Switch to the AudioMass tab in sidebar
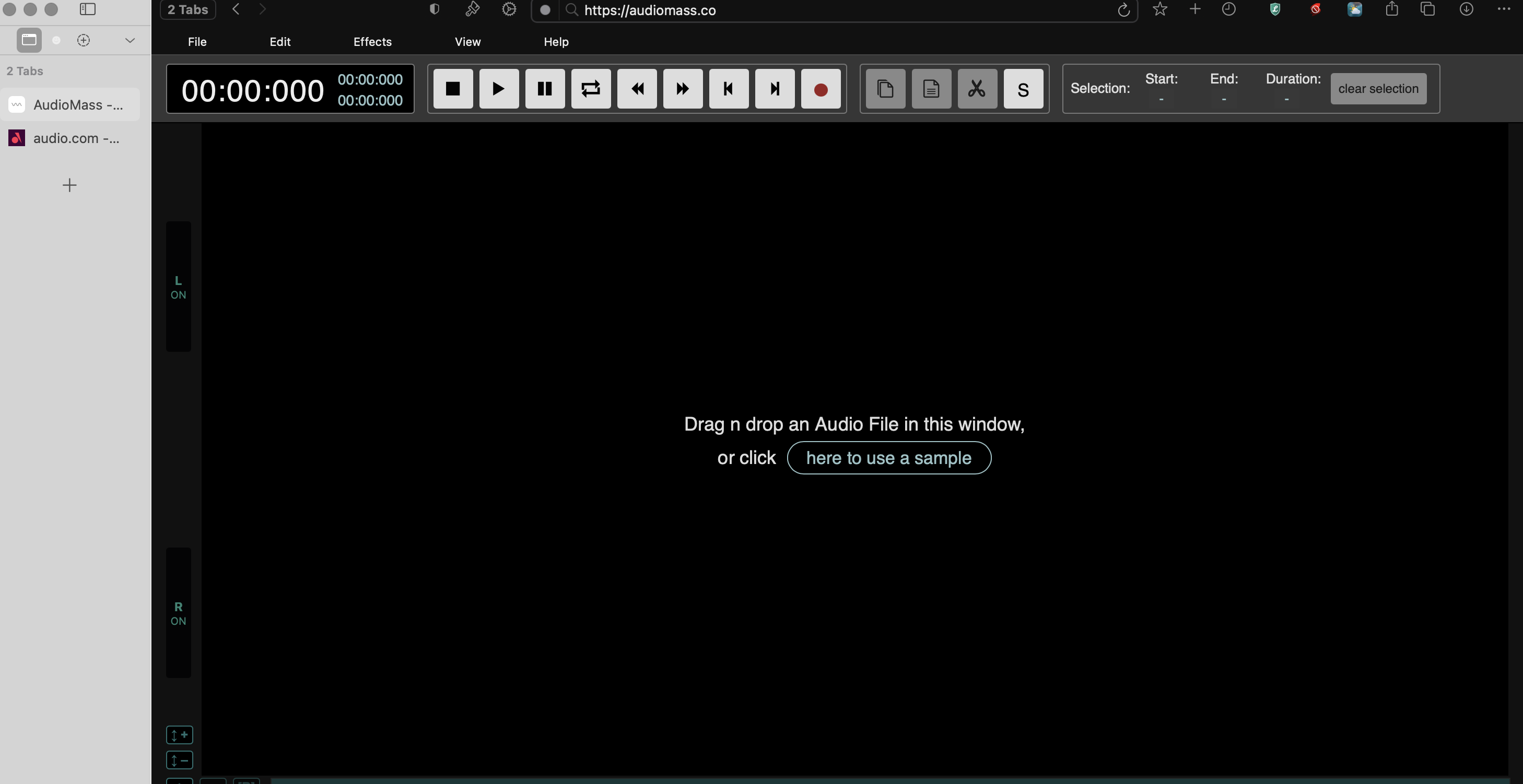Viewport: 1523px width, 784px height. (70, 104)
